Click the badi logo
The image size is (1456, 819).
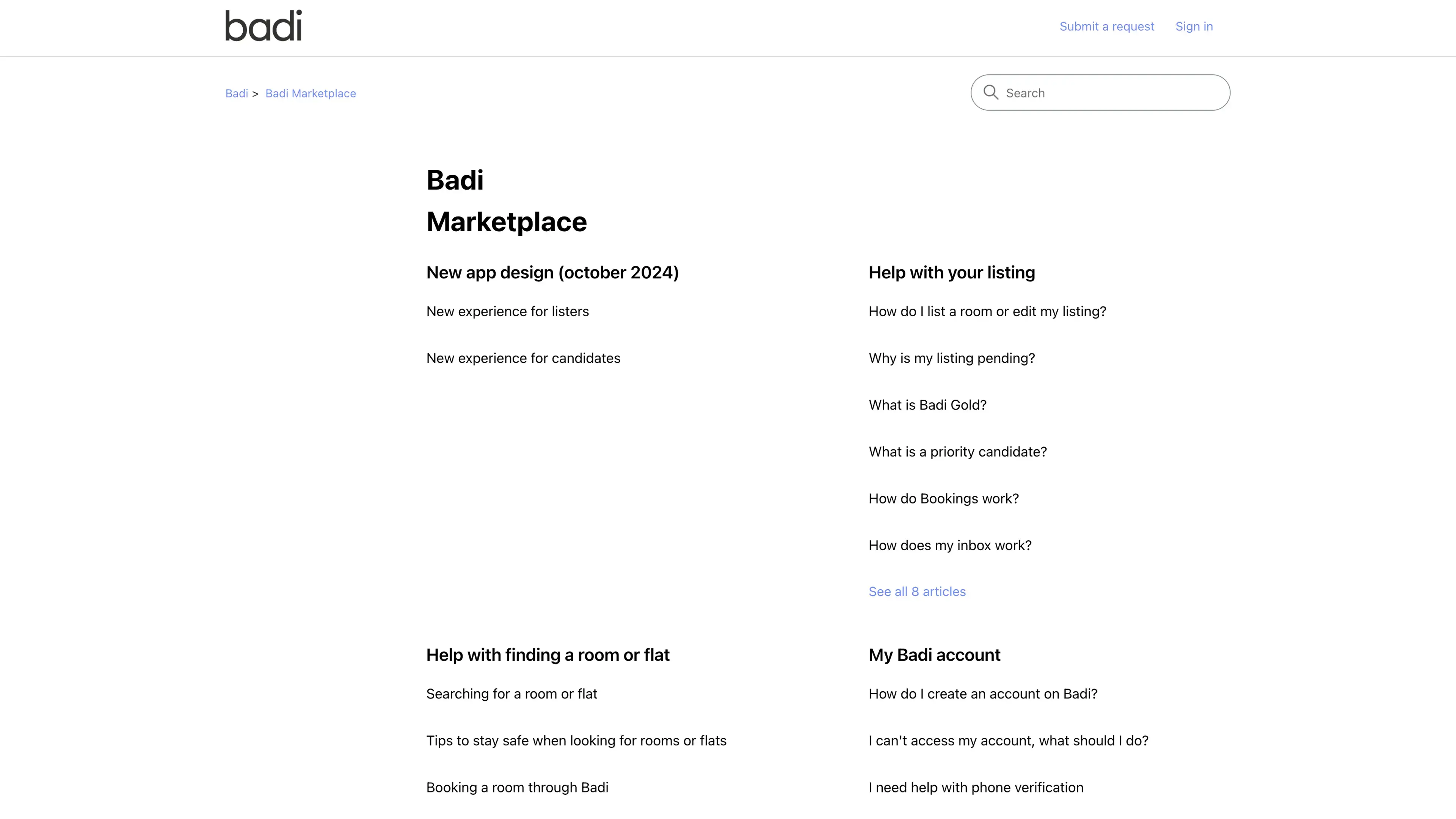tap(264, 26)
